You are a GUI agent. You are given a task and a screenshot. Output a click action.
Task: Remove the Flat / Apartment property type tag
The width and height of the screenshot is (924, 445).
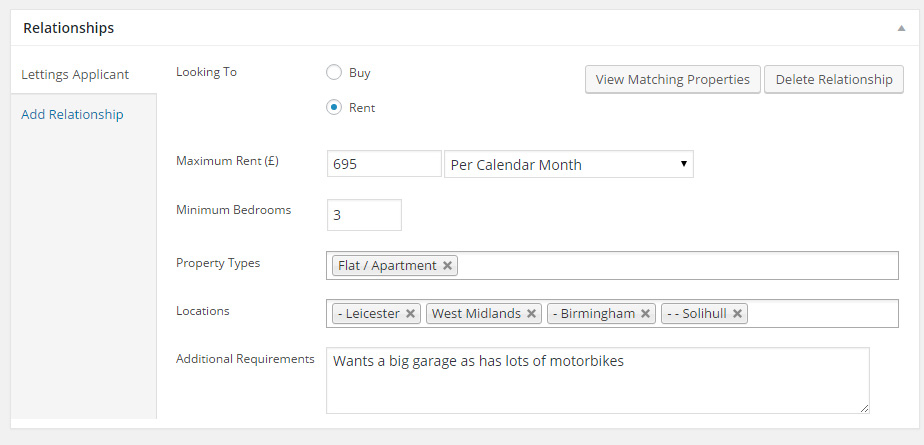(448, 266)
